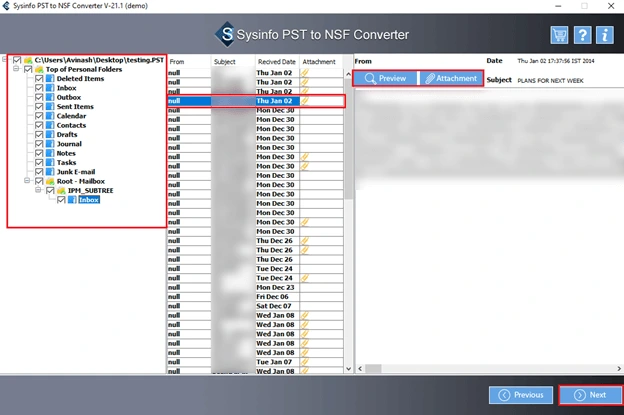The width and height of the screenshot is (624, 415).
Task: Switch to the Preview tab
Action: (x=385, y=78)
